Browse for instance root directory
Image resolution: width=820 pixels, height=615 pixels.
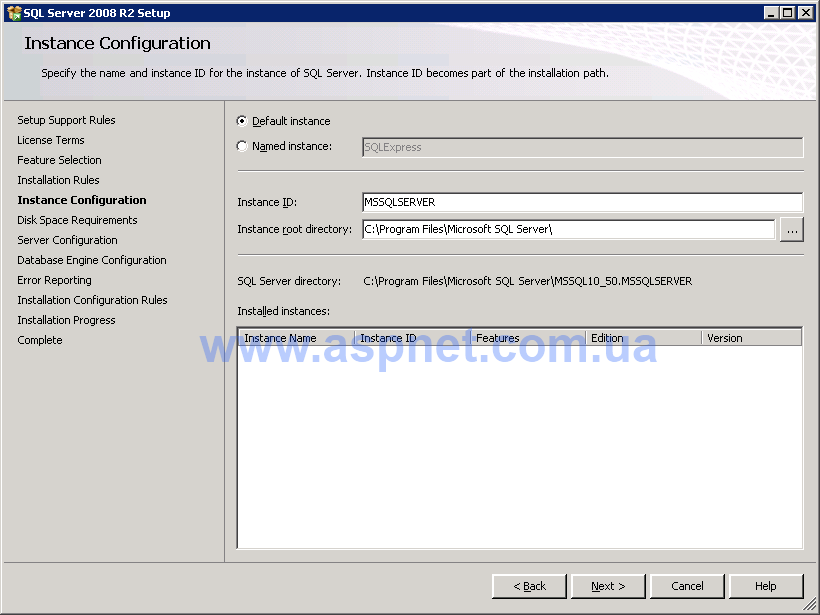(x=792, y=230)
